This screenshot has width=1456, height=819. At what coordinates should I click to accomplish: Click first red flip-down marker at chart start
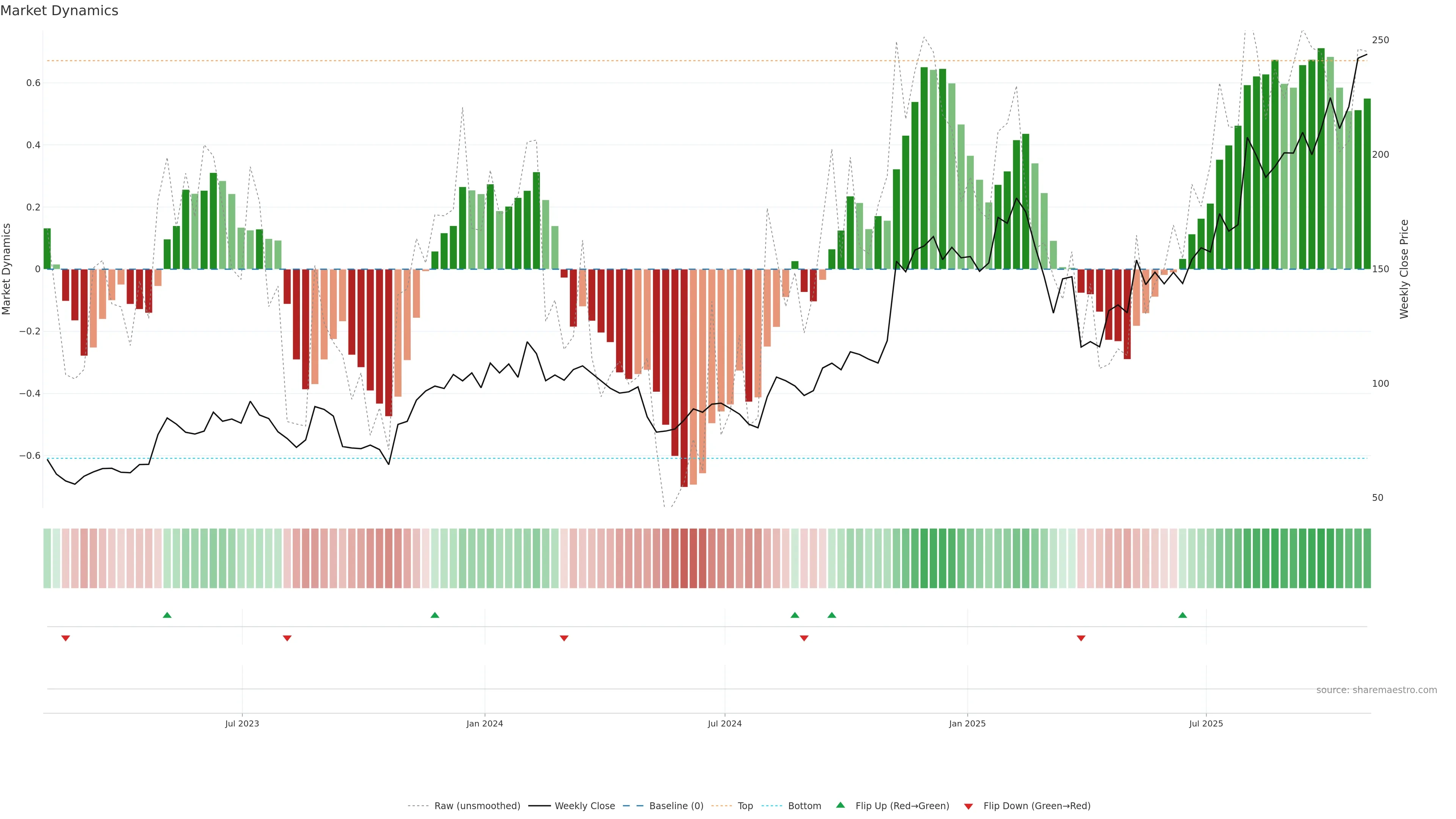point(66,638)
